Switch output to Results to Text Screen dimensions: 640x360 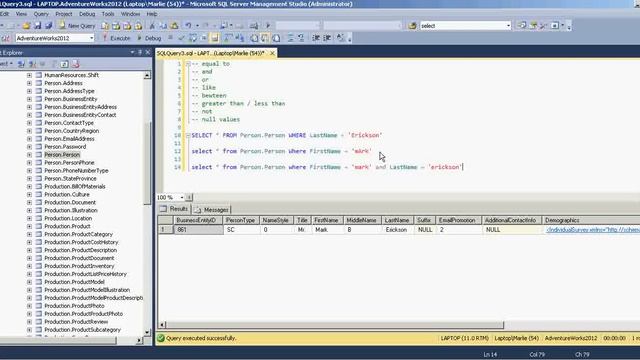(x=254, y=38)
